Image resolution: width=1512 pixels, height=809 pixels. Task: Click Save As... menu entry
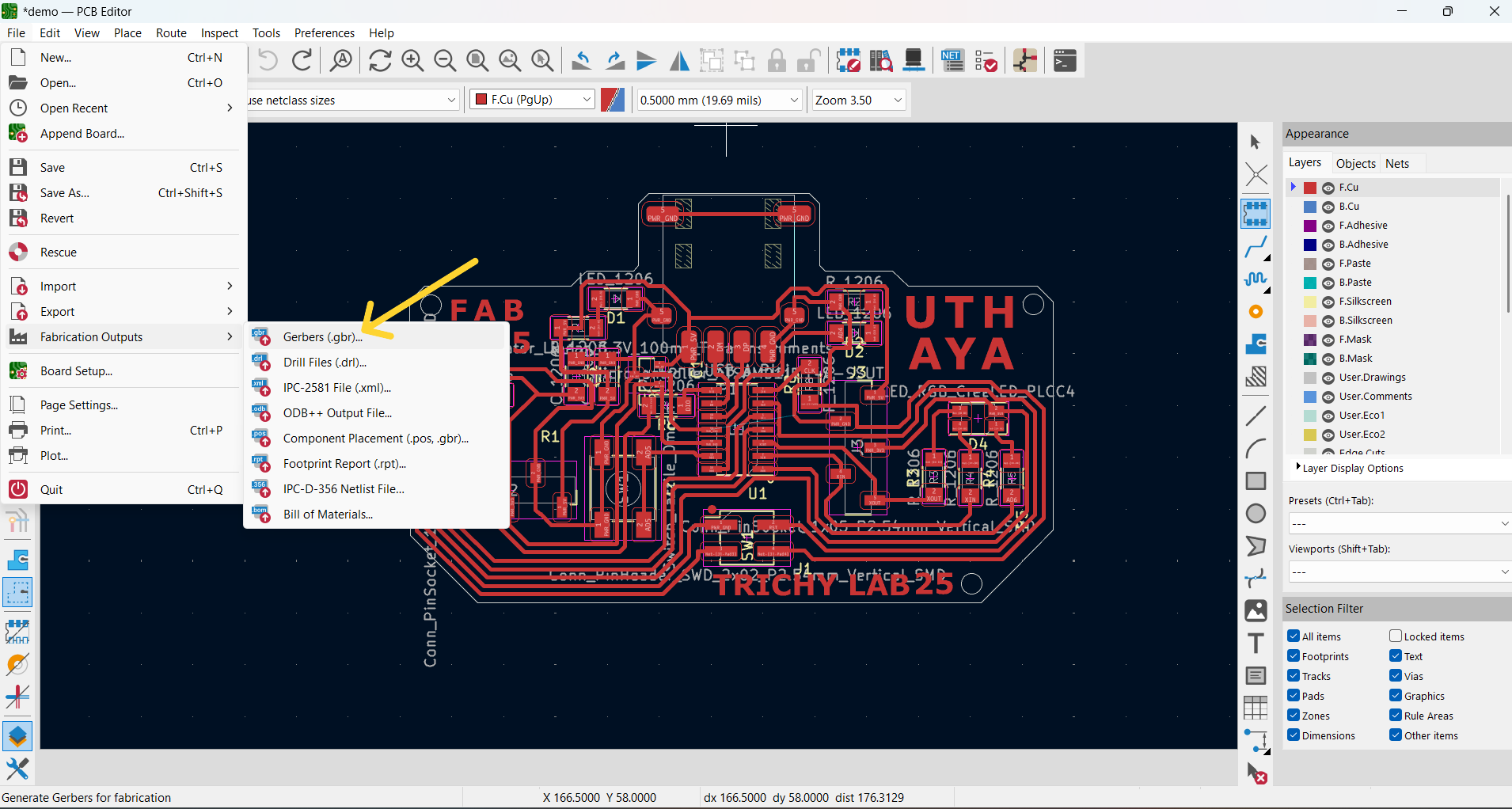point(123,192)
